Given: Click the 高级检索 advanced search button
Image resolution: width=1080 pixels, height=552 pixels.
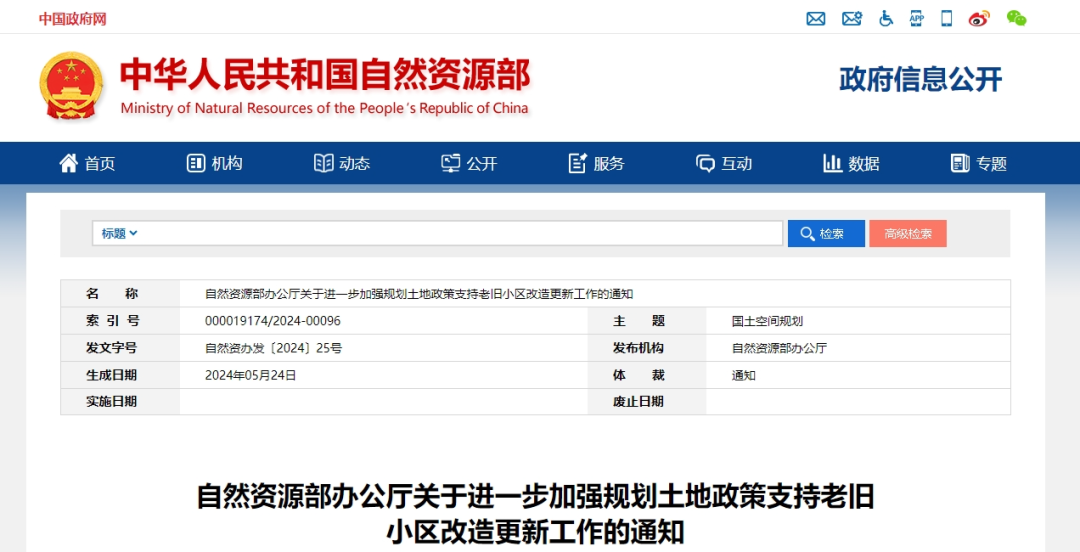Looking at the screenshot, I should pos(907,233).
